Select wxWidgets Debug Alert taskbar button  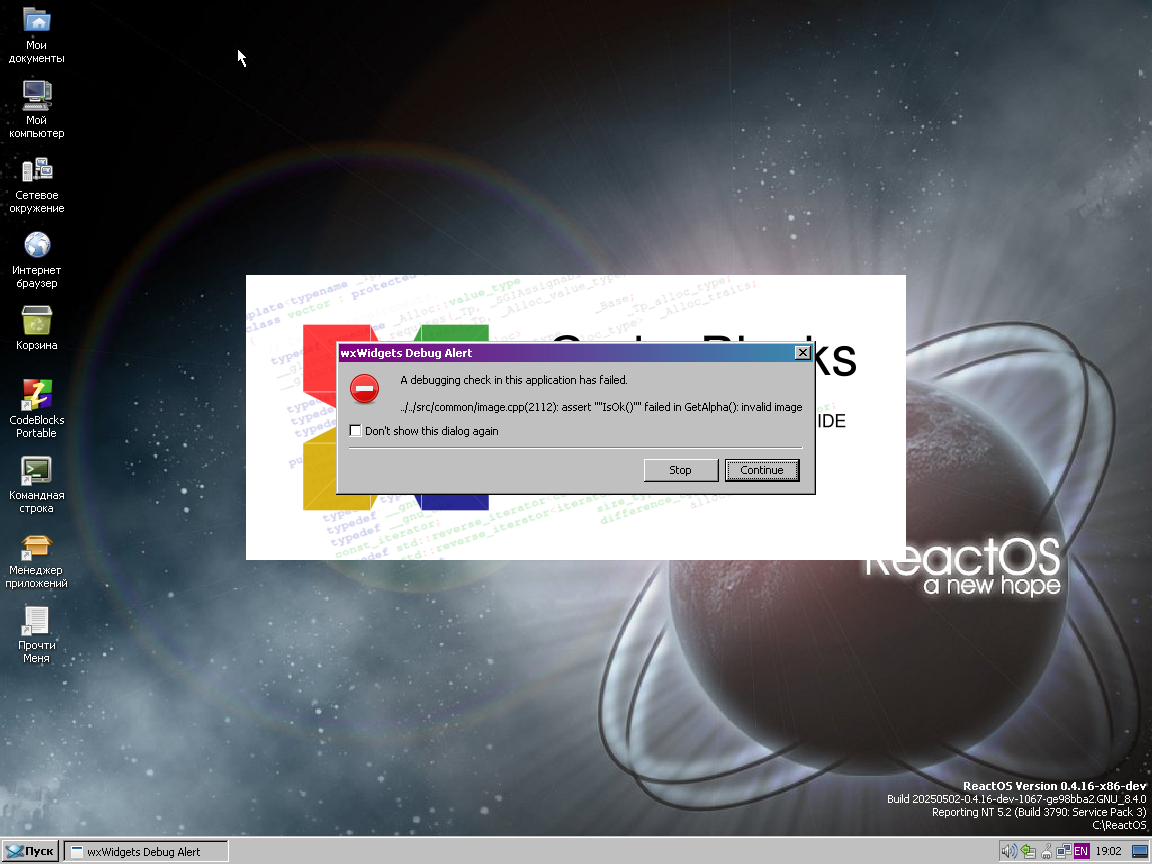[x=146, y=852]
